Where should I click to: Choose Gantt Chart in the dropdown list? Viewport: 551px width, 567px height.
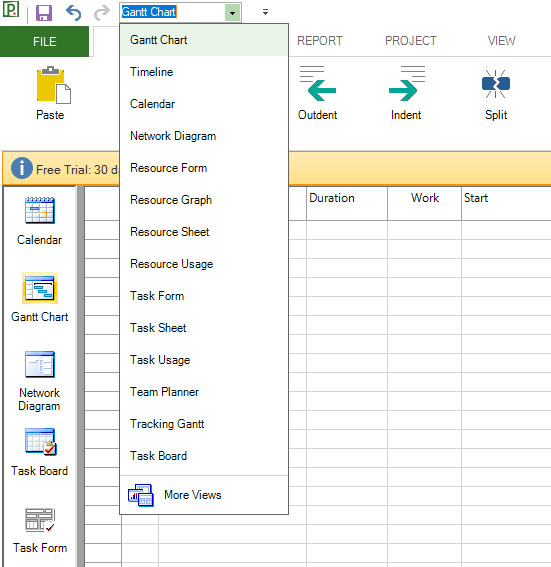[204, 40]
